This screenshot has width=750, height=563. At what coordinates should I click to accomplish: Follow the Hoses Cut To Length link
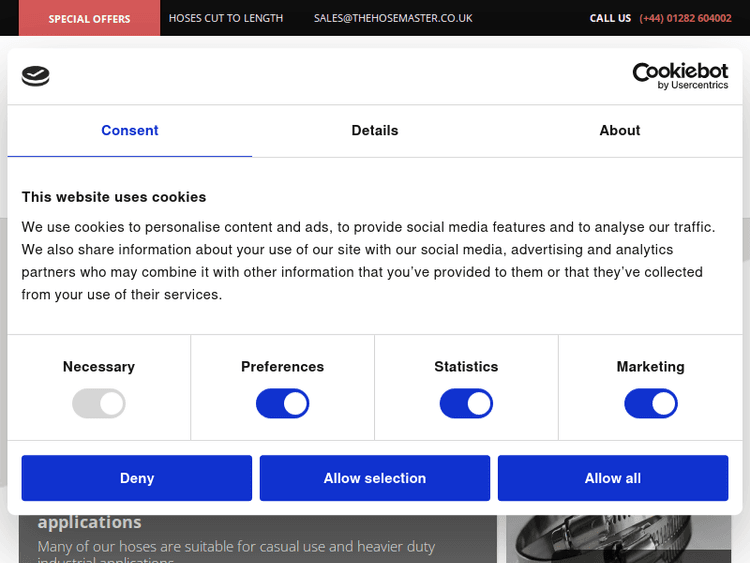[x=225, y=18]
